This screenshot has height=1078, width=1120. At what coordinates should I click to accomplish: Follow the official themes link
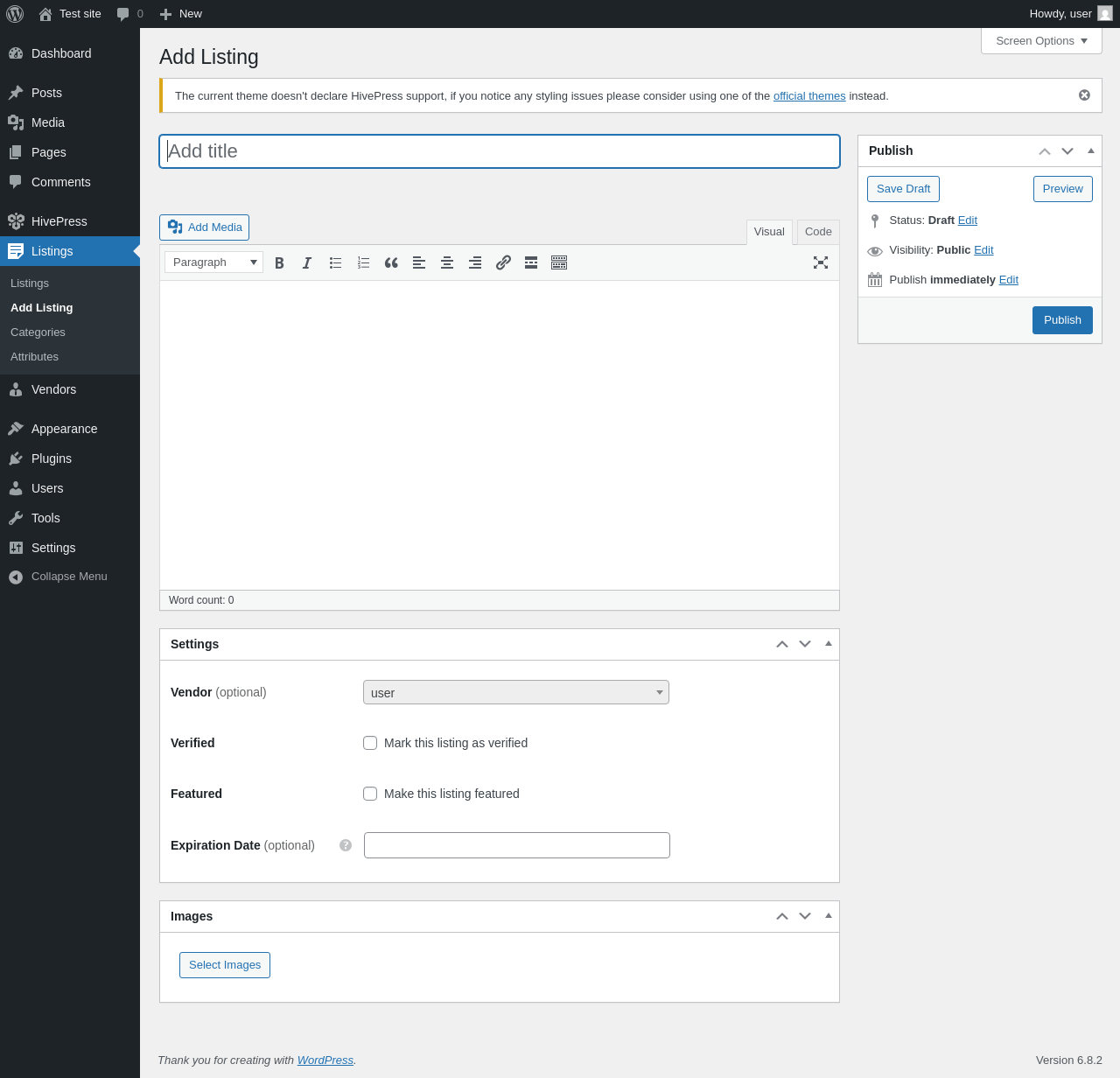[x=809, y=96]
